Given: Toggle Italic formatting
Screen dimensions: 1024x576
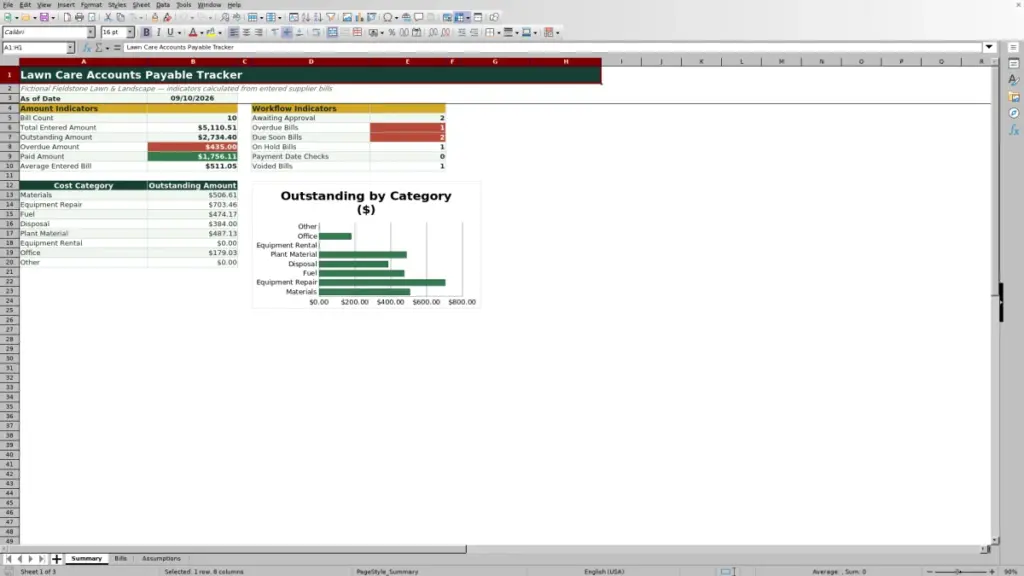Looking at the screenshot, I should [x=159, y=32].
